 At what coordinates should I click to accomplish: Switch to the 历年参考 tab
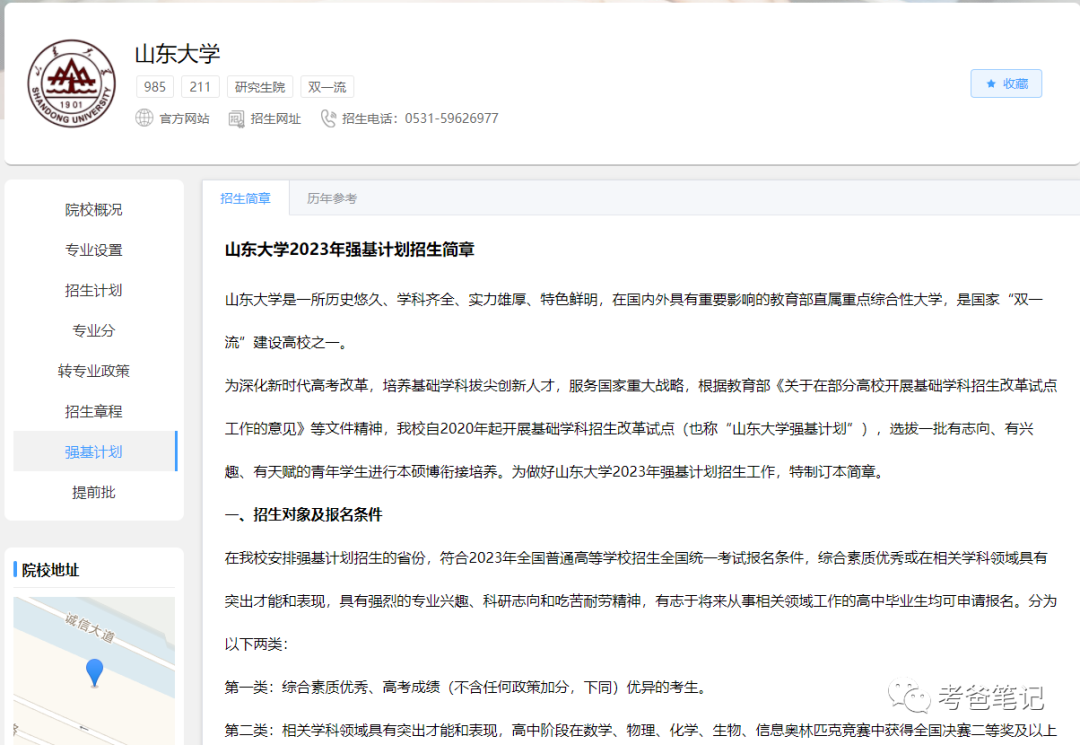(x=332, y=198)
